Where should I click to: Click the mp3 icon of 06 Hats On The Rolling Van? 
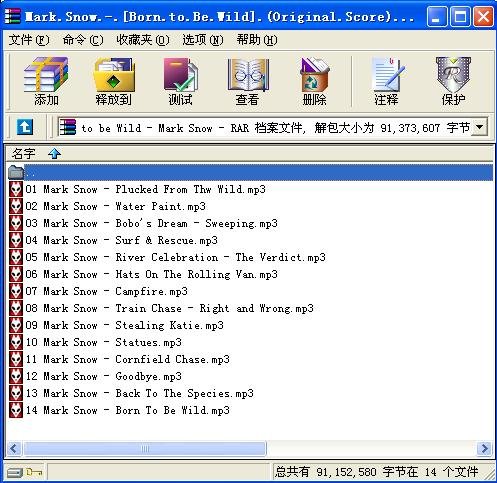point(16,274)
